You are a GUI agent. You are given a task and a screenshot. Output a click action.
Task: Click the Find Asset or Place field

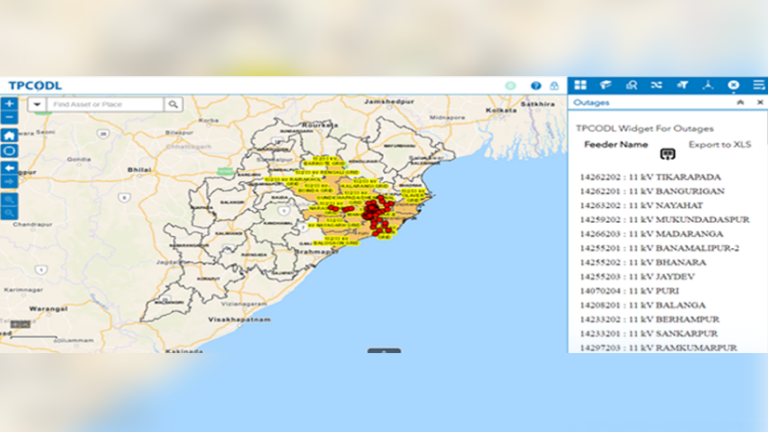pyautogui.click(x=104, y=104)
